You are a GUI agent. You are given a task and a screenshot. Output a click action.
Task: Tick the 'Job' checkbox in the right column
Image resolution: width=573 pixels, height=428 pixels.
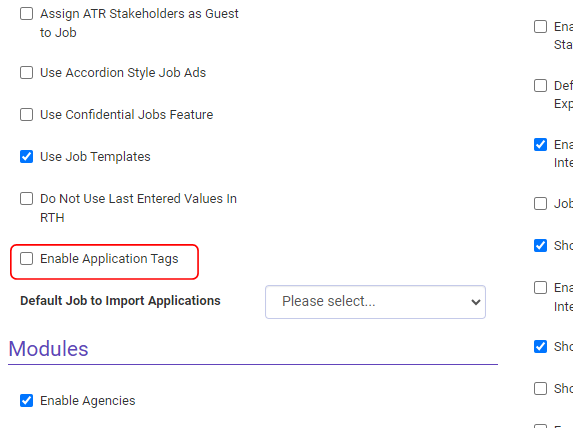pos(540,204)
